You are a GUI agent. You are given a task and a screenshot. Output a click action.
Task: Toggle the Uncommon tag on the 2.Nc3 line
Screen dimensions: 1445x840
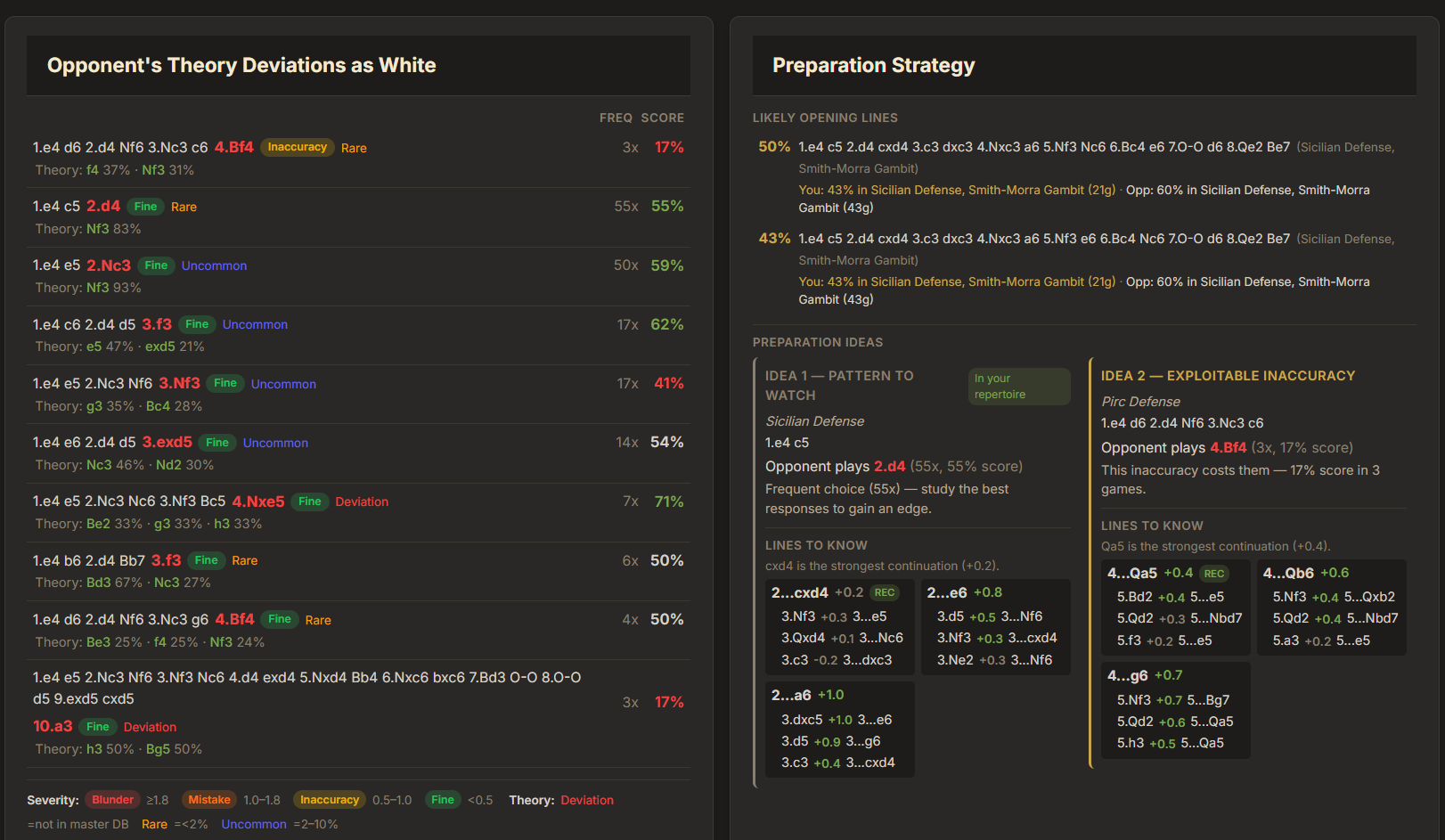point(214,265)
